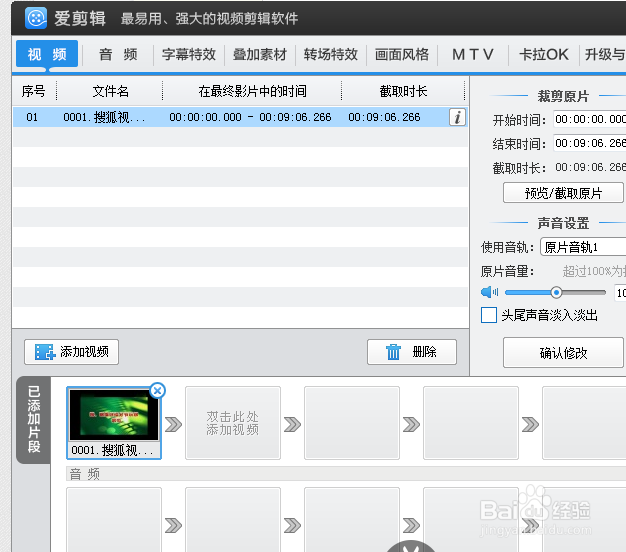Click the 0001.搜狐视... filename cell
This screenshot has width=626, height=552.
click(104, 117)
